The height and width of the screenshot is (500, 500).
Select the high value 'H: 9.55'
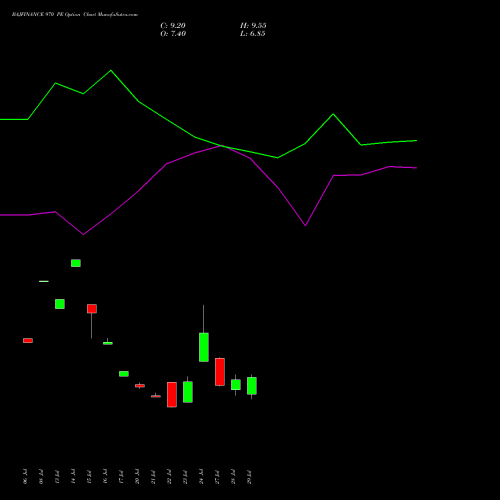pyautogui.click(x=253, y=26)
